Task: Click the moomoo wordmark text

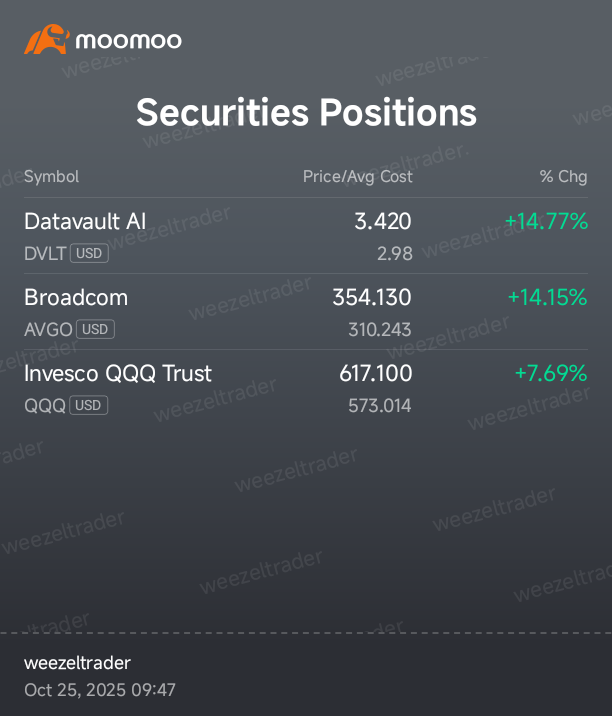Action: 128,41
